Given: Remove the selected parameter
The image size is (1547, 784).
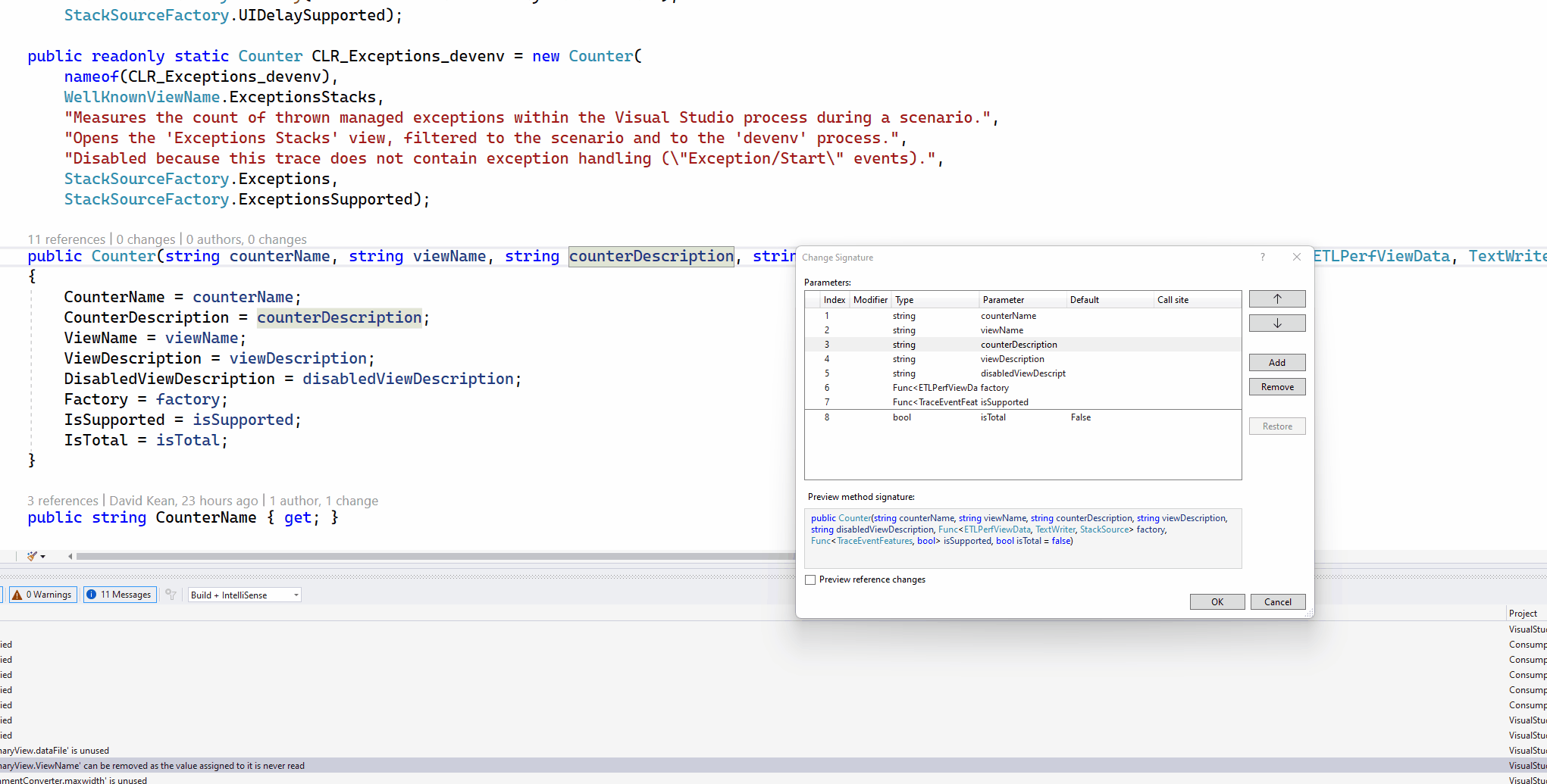Looking at the screenshot, I should [1276, 386].
